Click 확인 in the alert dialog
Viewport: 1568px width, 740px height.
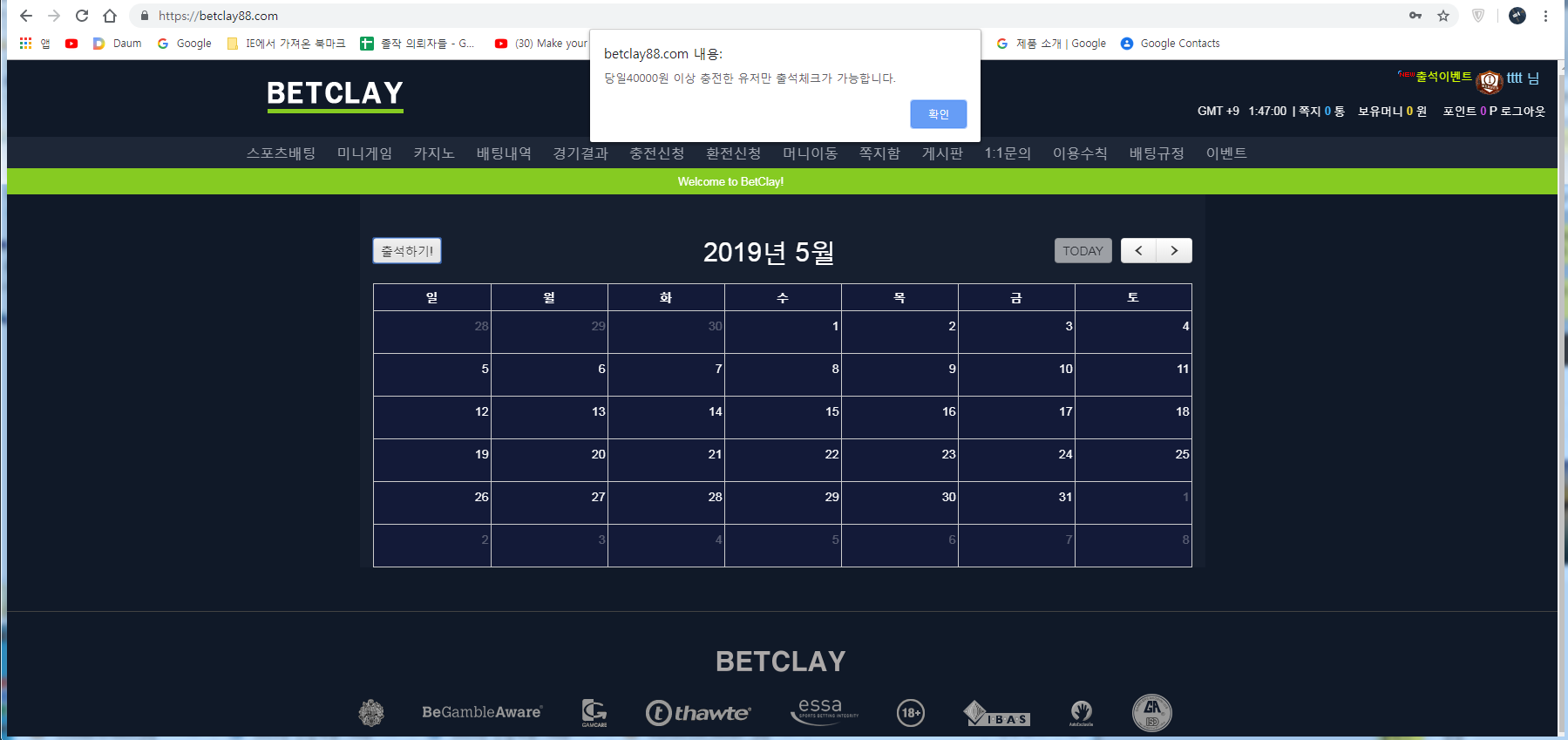coord(938,114)
